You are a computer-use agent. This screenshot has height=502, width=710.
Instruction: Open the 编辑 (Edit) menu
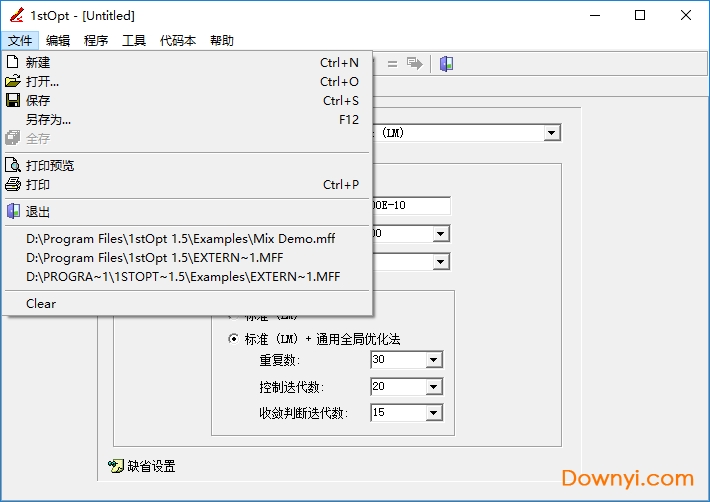pos(57,41)
